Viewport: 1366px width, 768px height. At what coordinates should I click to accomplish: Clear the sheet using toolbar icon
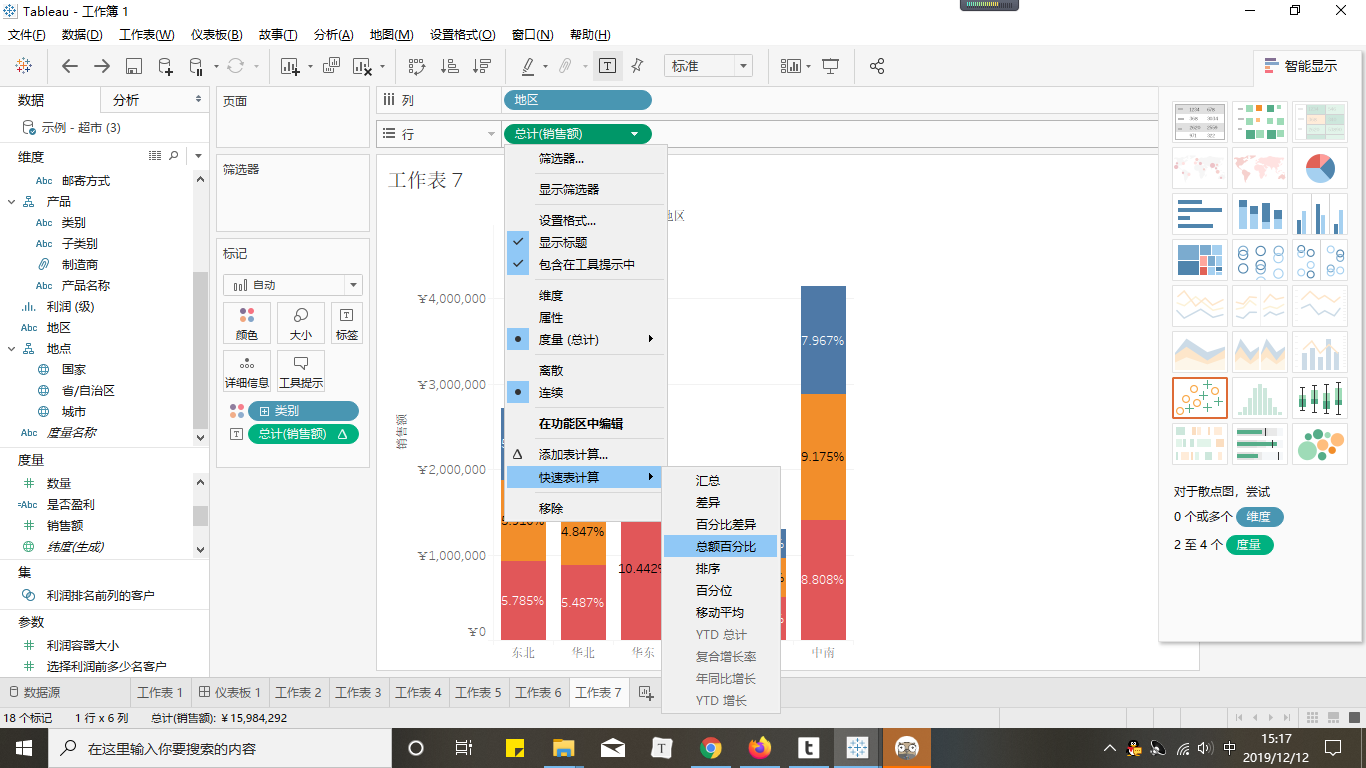[x=362, y=66]
